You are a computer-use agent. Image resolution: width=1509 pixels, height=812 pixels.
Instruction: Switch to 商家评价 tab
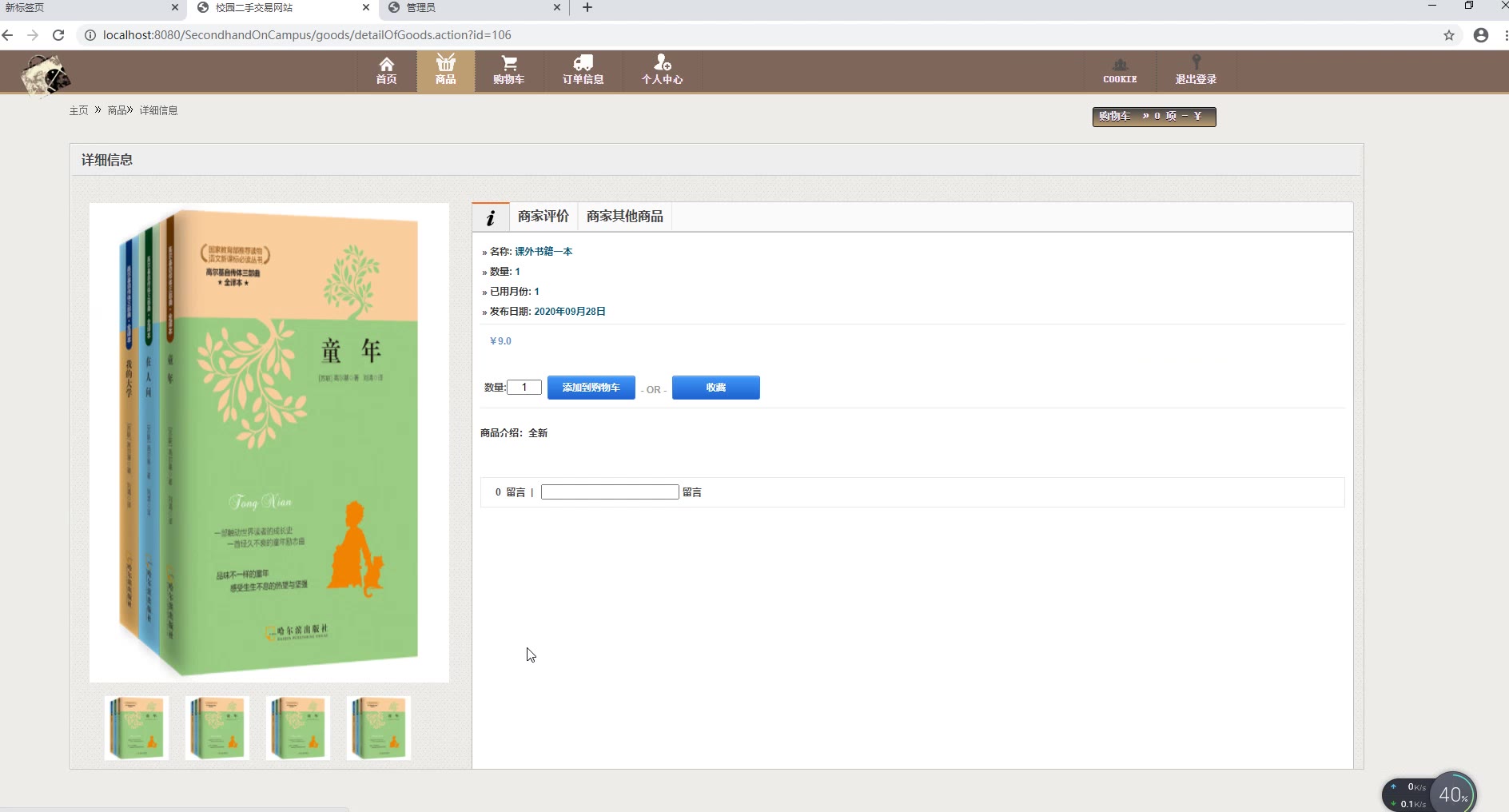[543, 217]
